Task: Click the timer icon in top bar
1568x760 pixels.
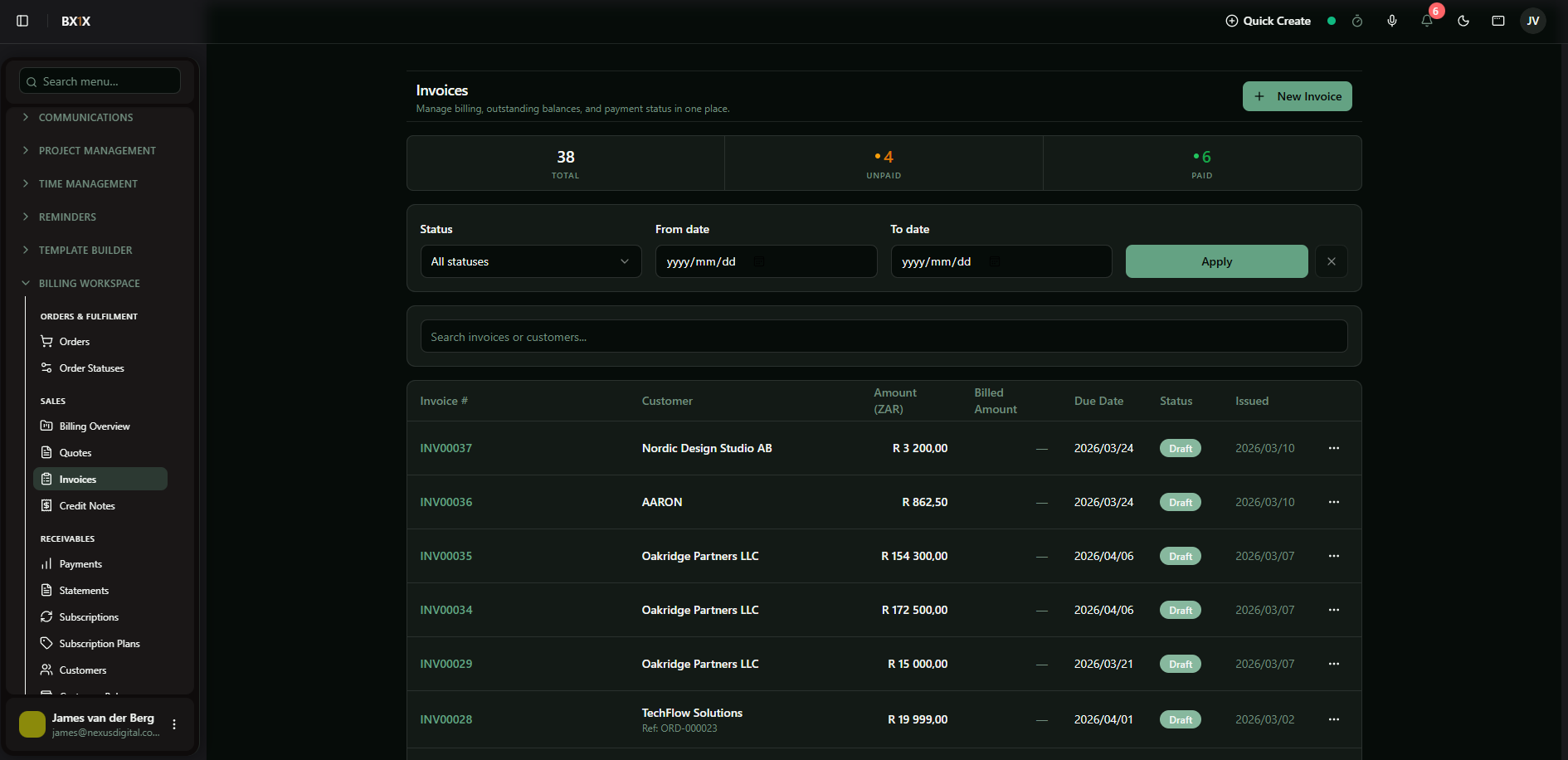Action: click(1357, 21)
